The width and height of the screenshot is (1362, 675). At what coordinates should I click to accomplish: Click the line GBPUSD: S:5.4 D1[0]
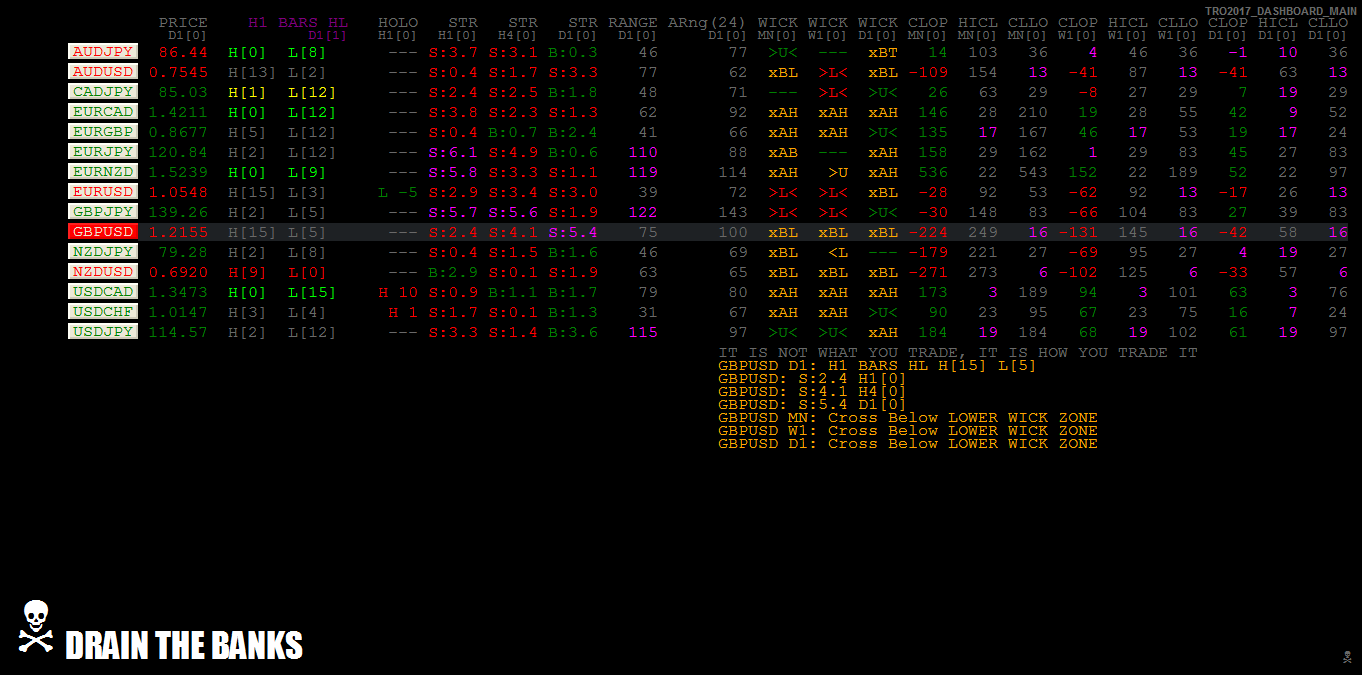pos(812,404)
